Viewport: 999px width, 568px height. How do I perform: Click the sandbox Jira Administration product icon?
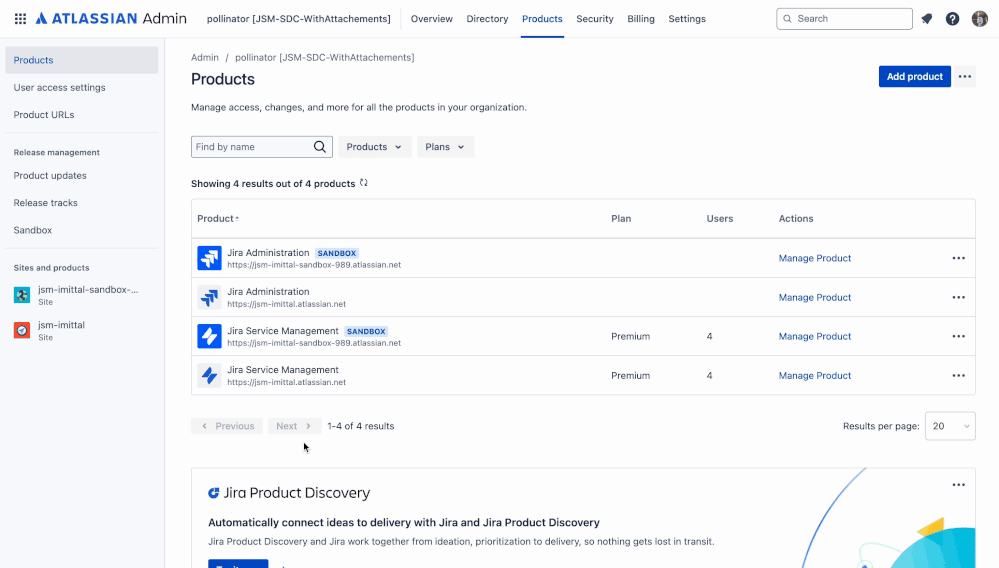click(x=209, y=258)
